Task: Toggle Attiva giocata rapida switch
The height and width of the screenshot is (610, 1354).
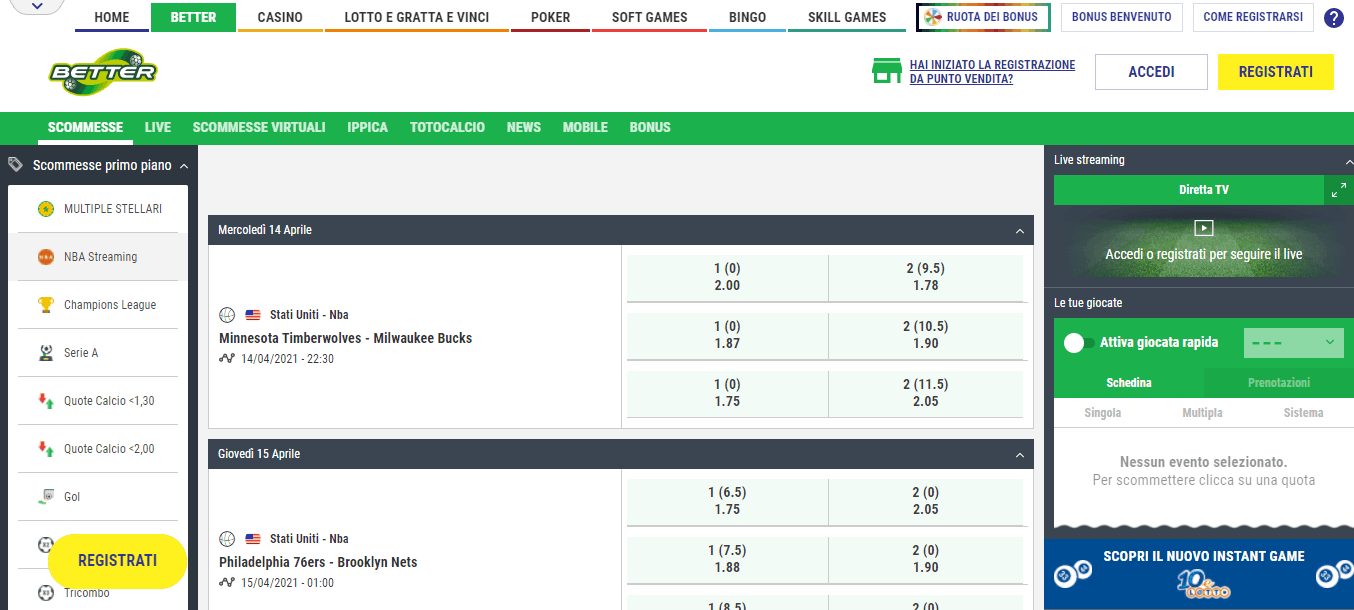Action: click(1080, 343)
